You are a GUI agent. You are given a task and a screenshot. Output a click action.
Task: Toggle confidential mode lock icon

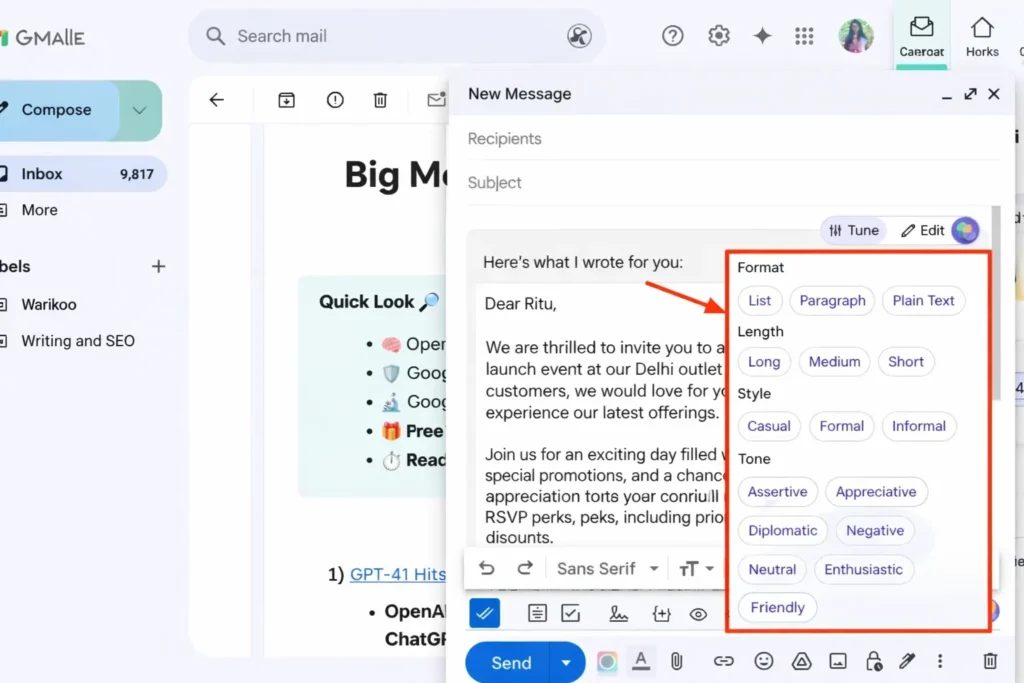873,661
